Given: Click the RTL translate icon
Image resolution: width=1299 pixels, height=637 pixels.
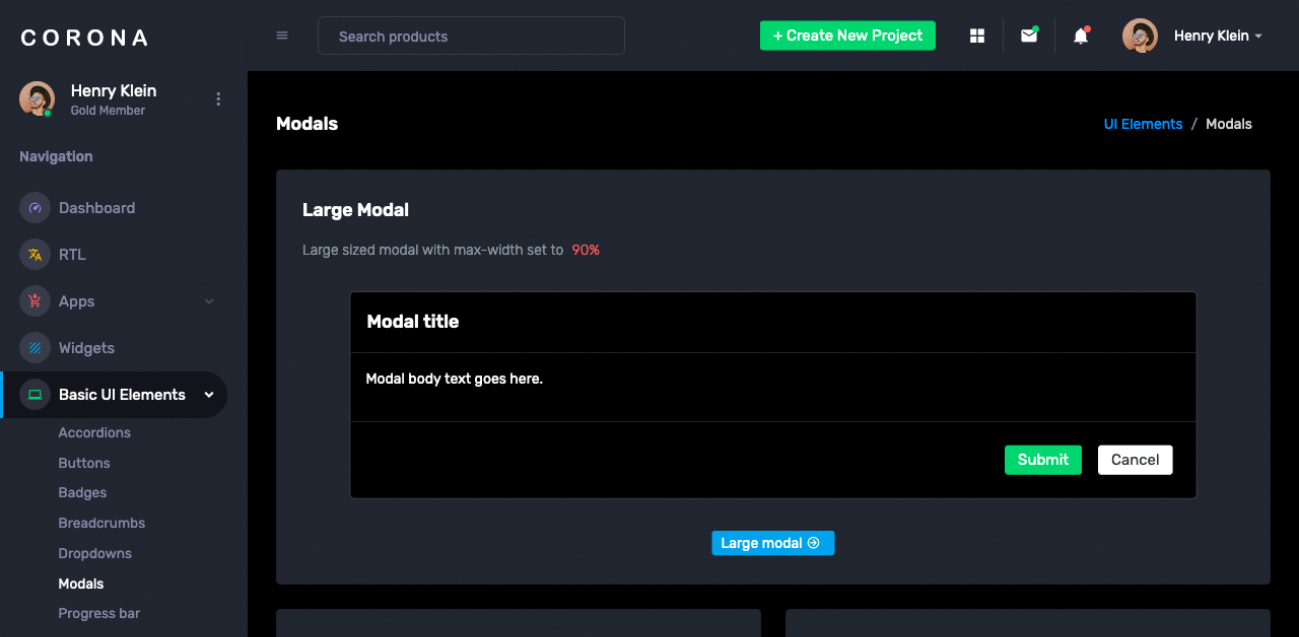Looking at the screenshot, I should (35, 255).
